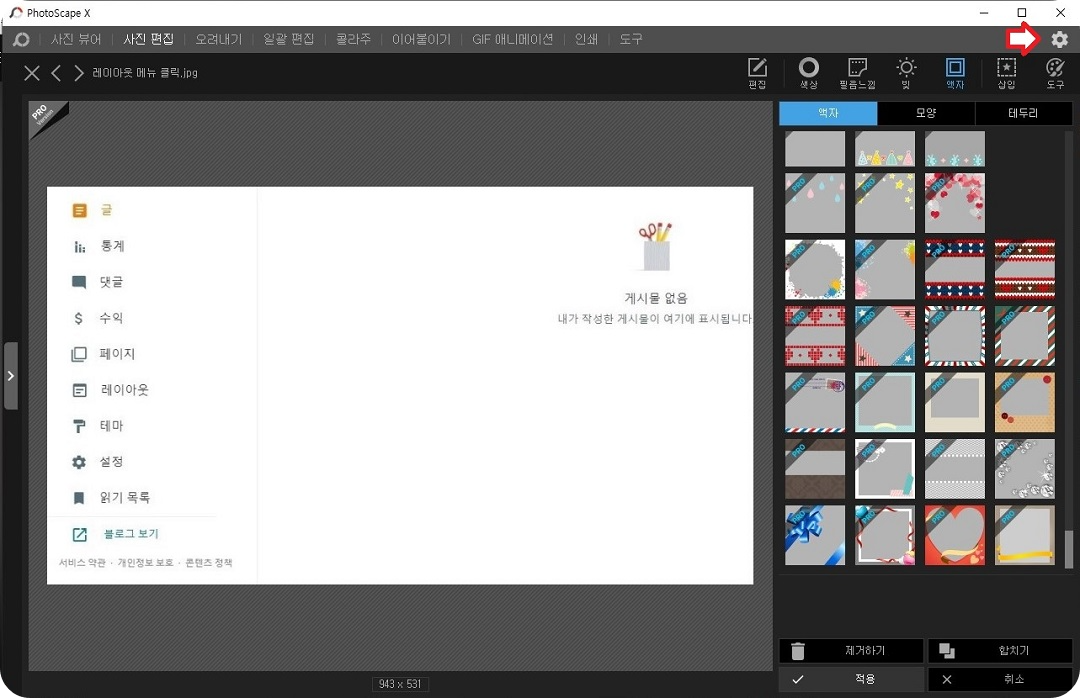
Task: Select the red cross-stitch frame thumbnail
Action: 815,336
